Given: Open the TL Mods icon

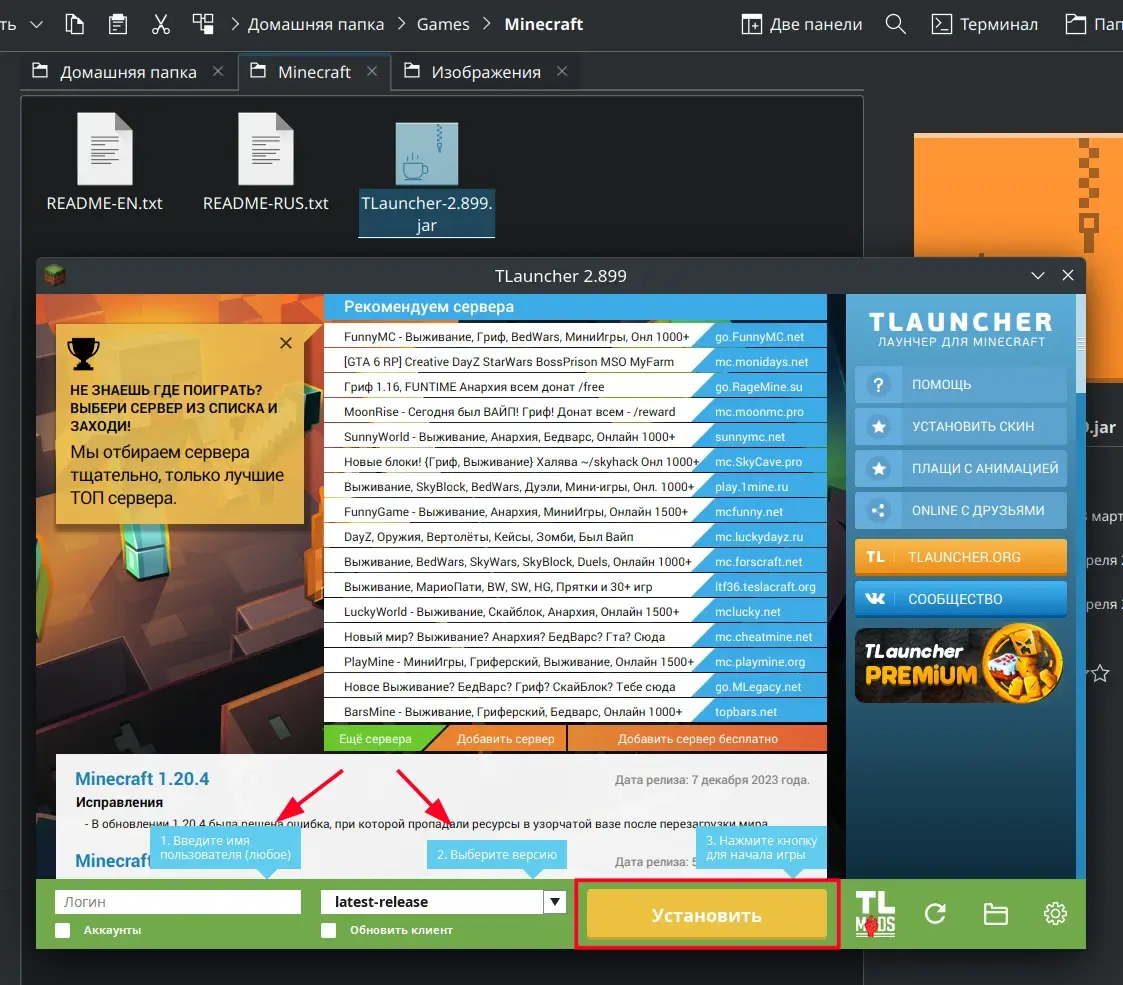Looking at the screenshot, I should (874, 914).
